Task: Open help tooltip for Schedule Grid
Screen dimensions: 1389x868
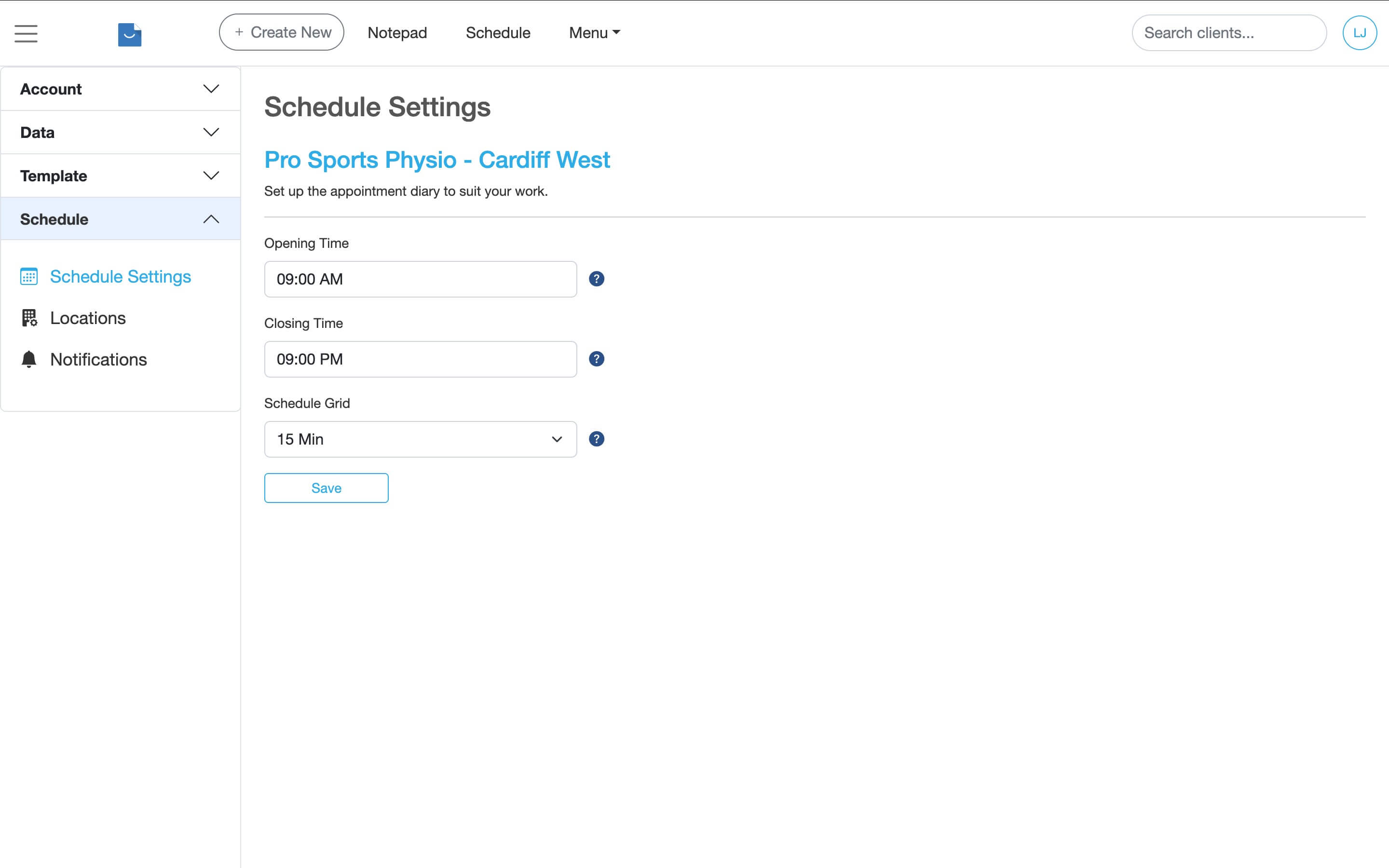Action: 596,439
